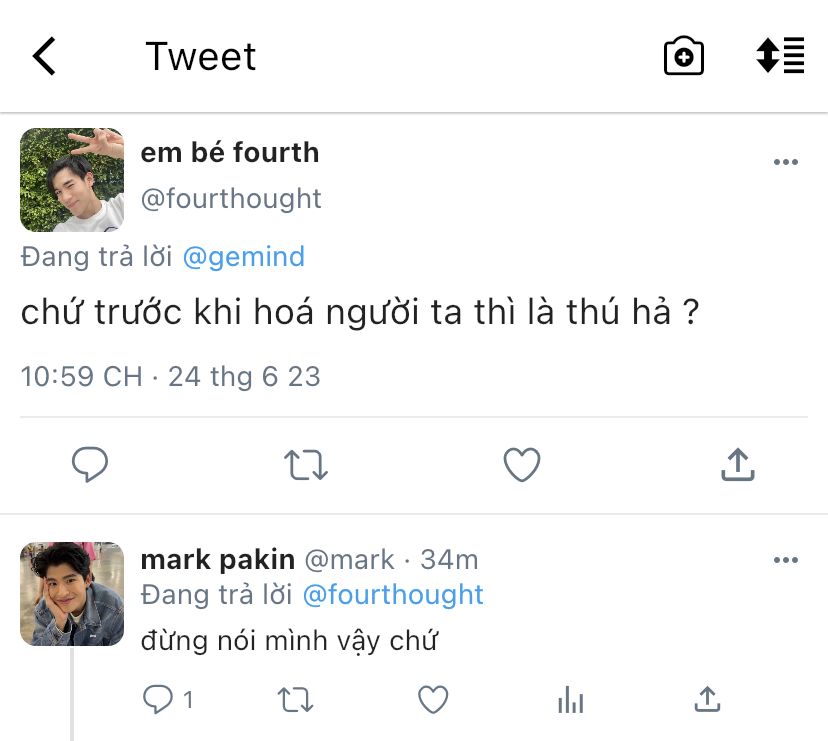Open more options for mark pakin's reply
The width and height of the screenshot is (828, 741).
(786, 560)
